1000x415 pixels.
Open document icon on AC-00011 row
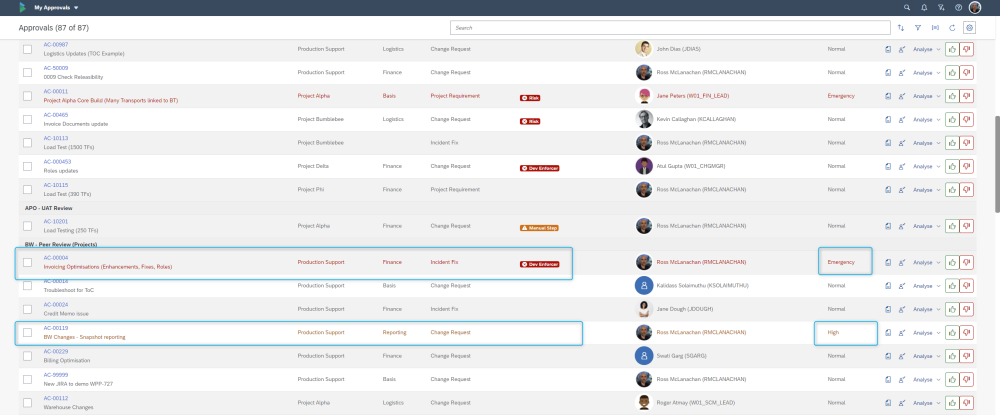(x=888, y=96)
